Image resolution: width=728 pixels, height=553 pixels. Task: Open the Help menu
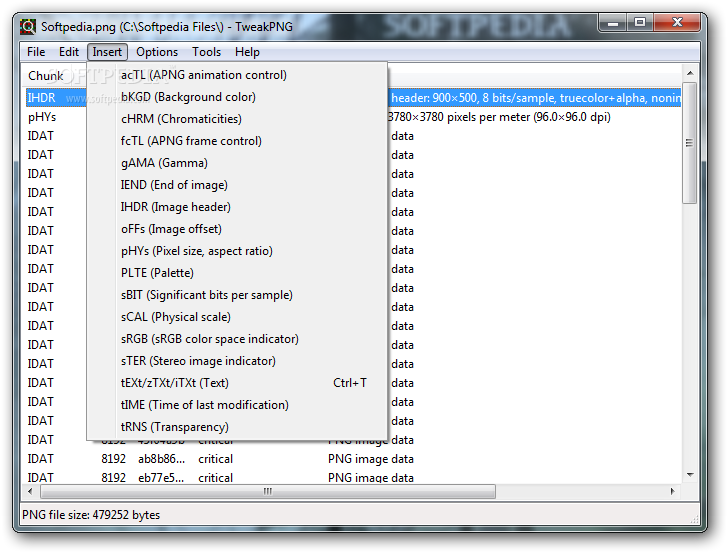click(x=247, y=52)
